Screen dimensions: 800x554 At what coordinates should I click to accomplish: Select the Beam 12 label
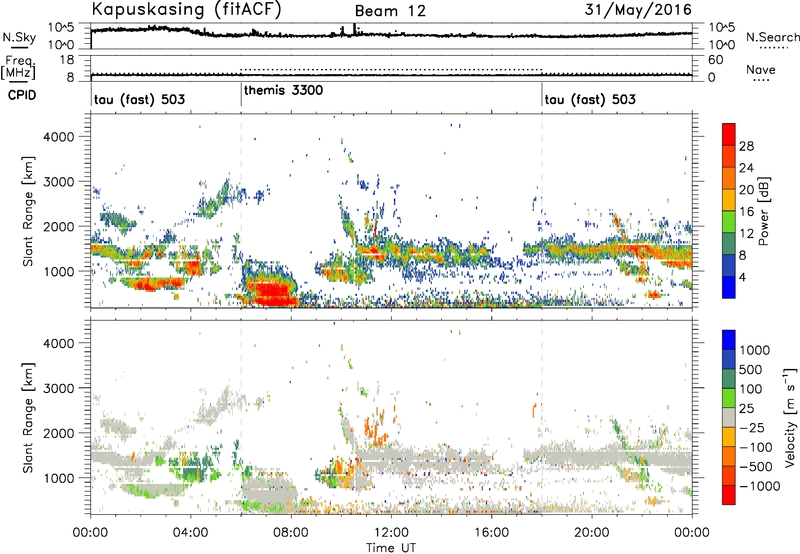[x=390, y=11]
